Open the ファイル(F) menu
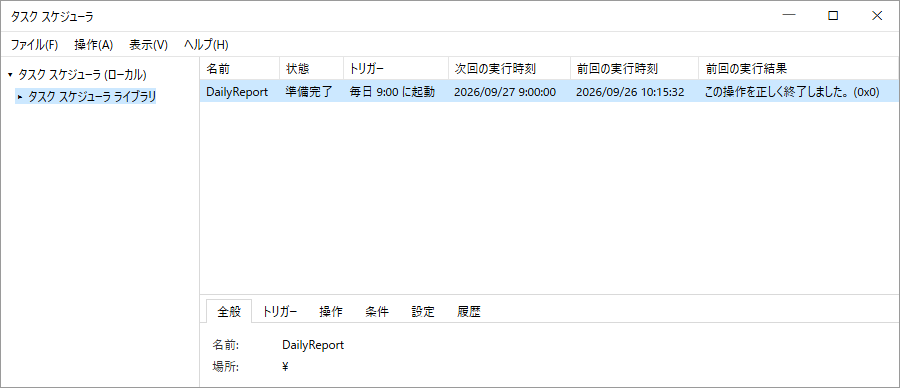900x388 pixels. click(34, 45)
